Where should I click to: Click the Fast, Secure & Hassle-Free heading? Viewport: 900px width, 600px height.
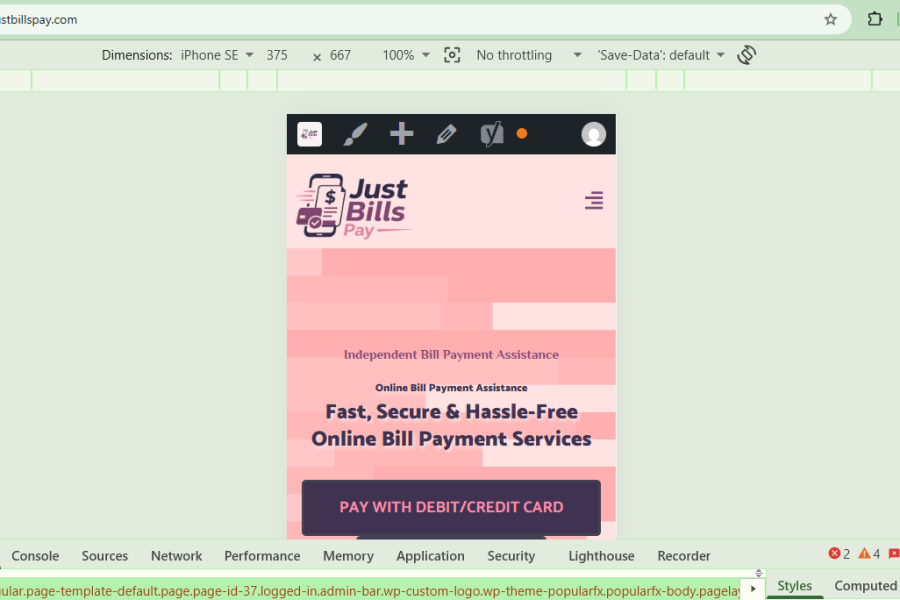point(451,425)
